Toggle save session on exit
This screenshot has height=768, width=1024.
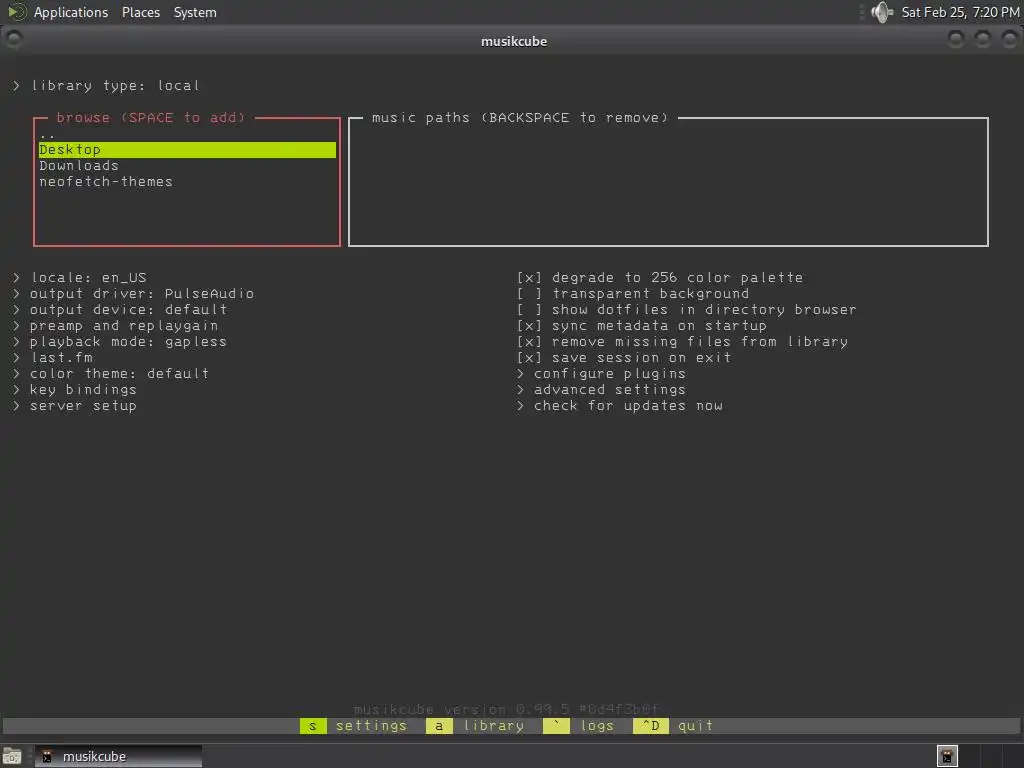click(624, 358)
